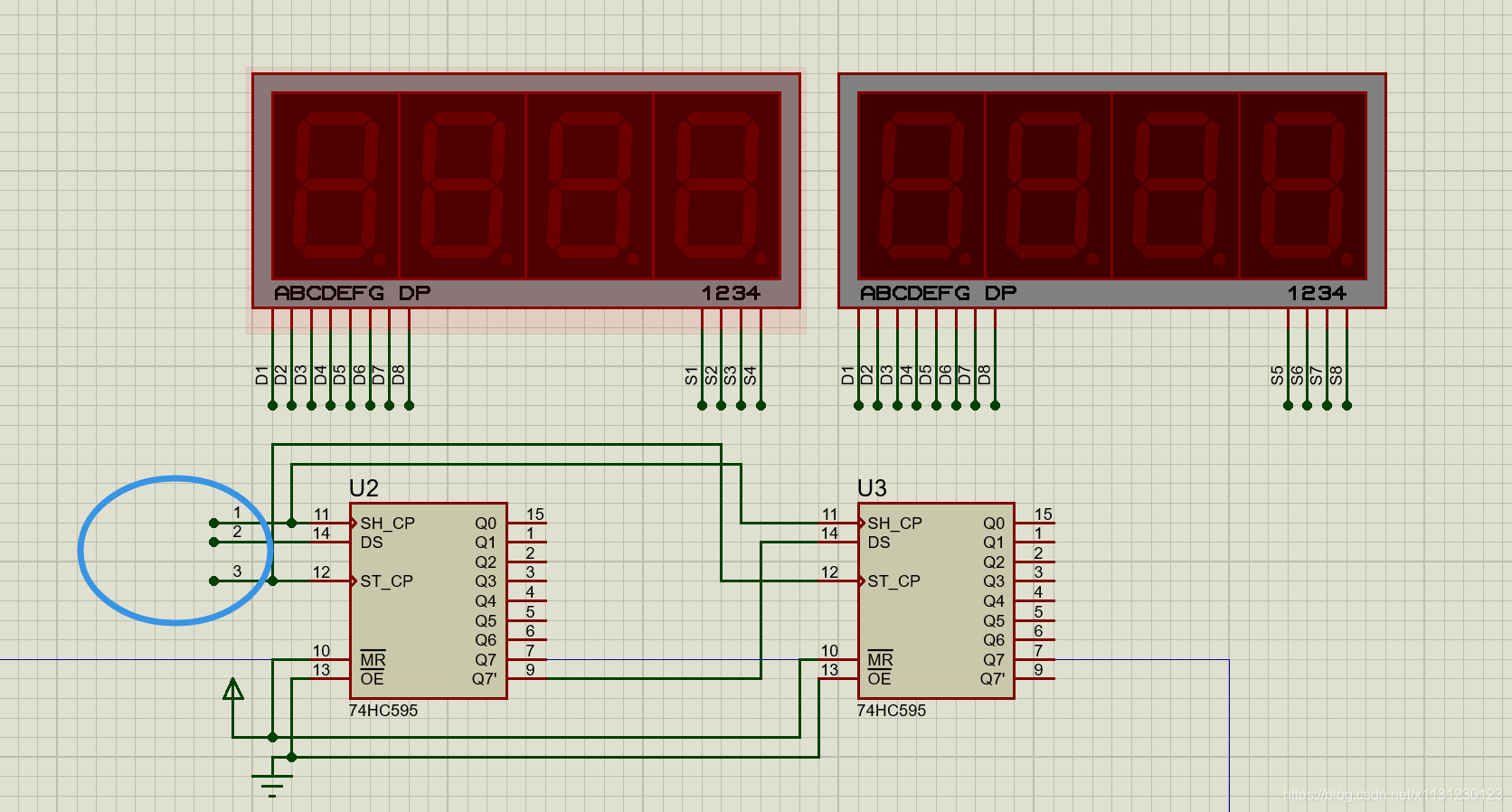This screenshot has height=812, width=1512.
Task: Click pin 11 SH_CP of U2
Action: point(331,523)
